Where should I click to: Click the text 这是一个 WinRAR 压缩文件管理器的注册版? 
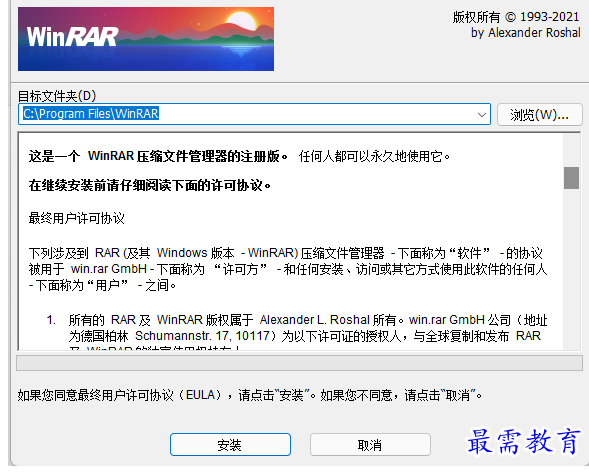coord(158,156)
